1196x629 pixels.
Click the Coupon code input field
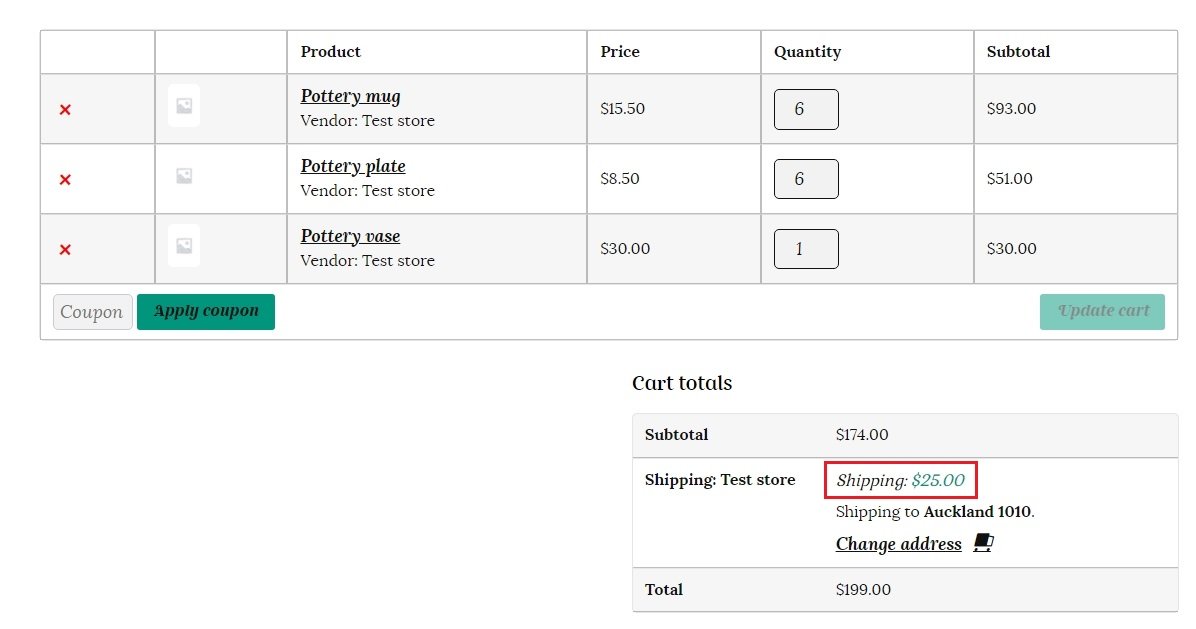(92, 312)
